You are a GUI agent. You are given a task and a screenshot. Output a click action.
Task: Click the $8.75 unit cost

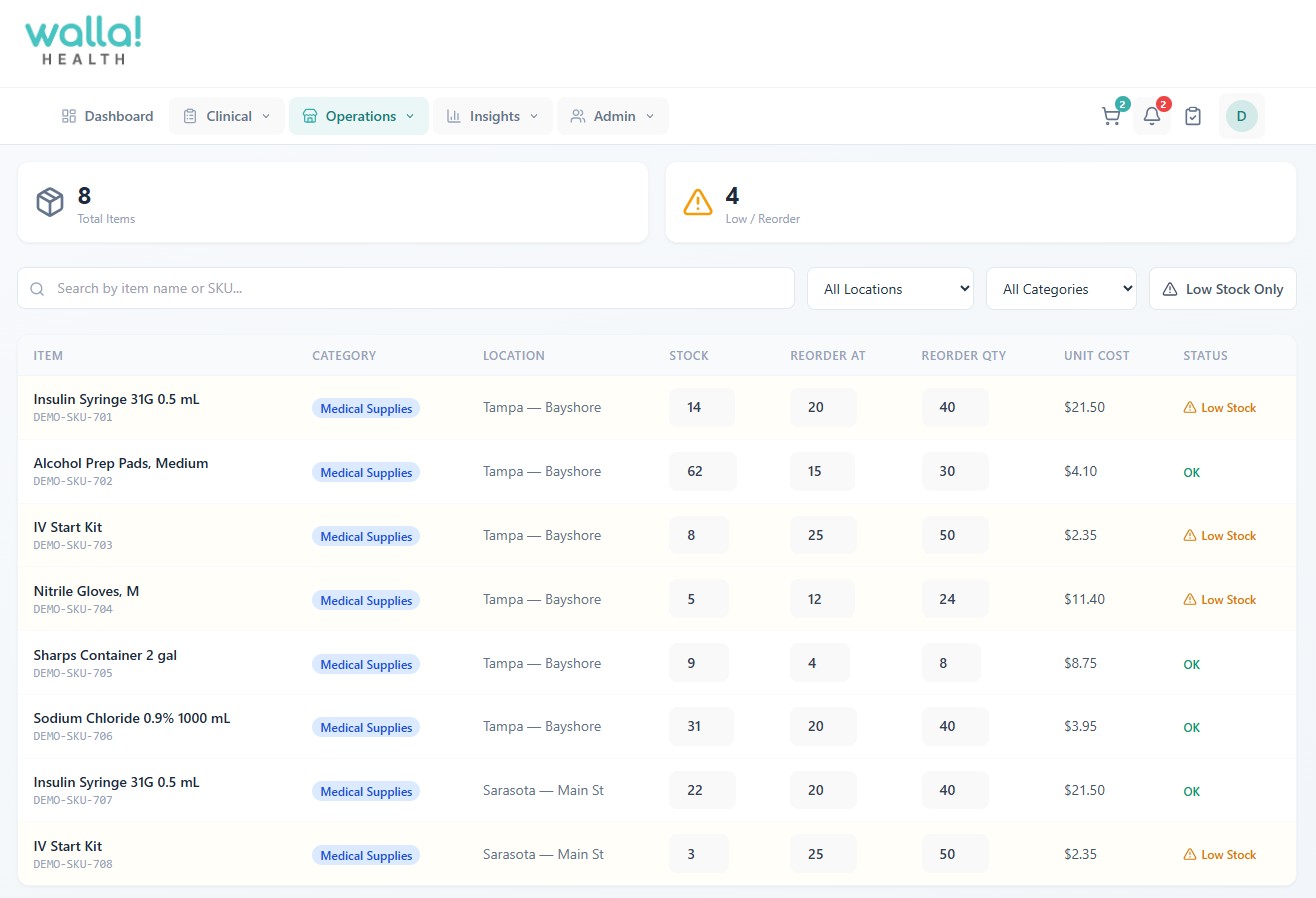point(1081,663)
